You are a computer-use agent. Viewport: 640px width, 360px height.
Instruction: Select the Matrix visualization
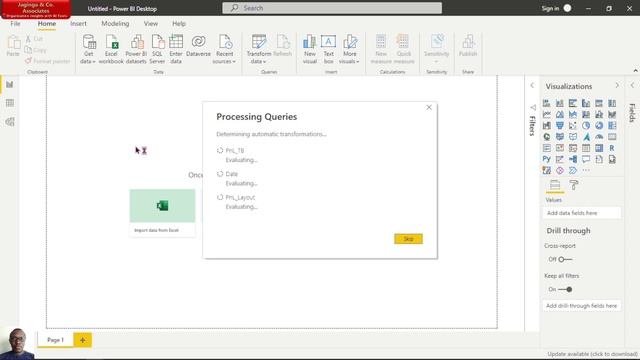(599, 148)
